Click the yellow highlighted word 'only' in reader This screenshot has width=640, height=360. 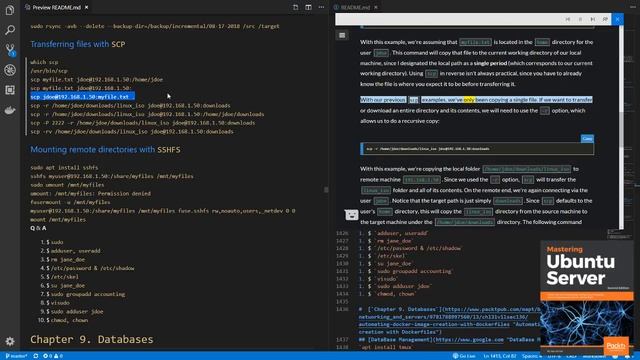[x=469, y=100]
